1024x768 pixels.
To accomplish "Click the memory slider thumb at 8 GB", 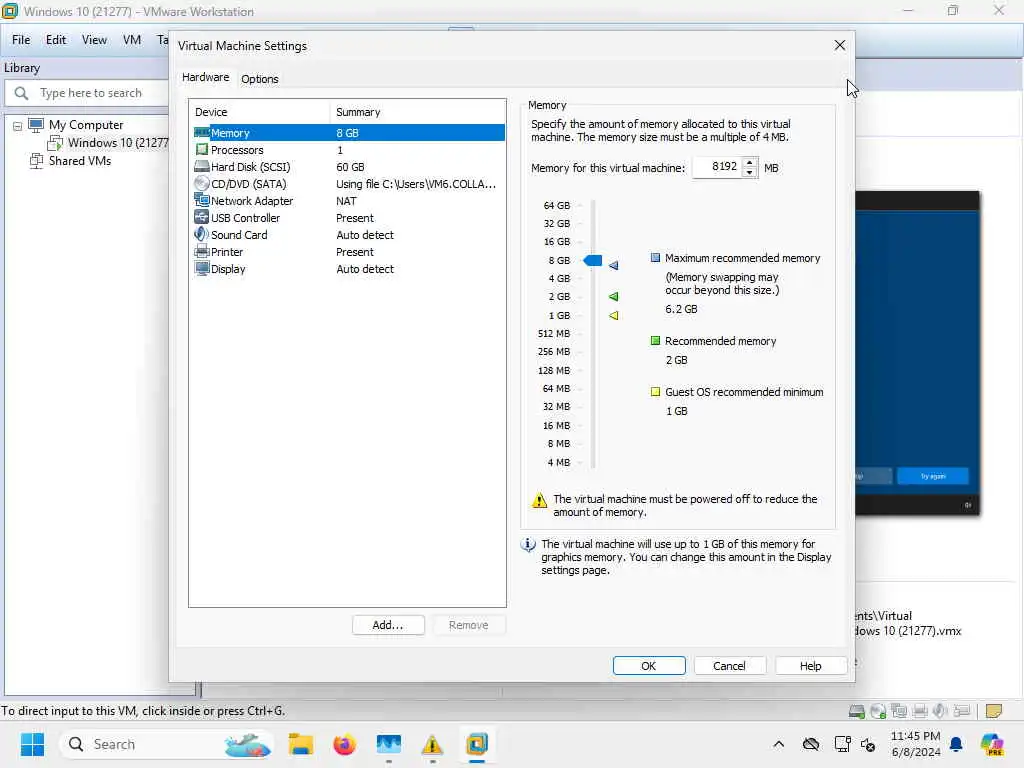I will 592,261.
